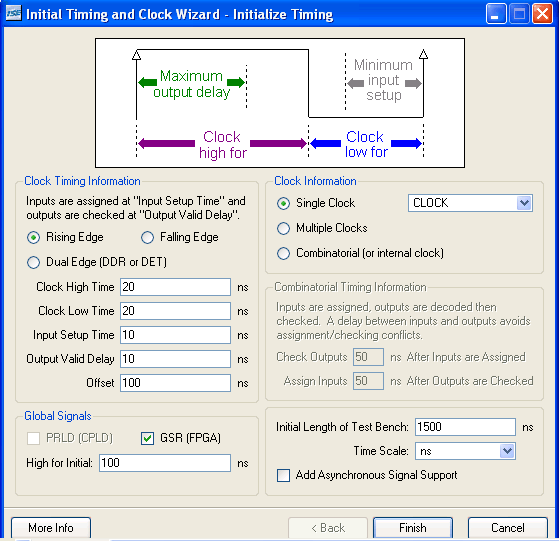559x541 pixels.
Task: Click Initial Length of Test Bench field
Action: (x=465, y=427)
